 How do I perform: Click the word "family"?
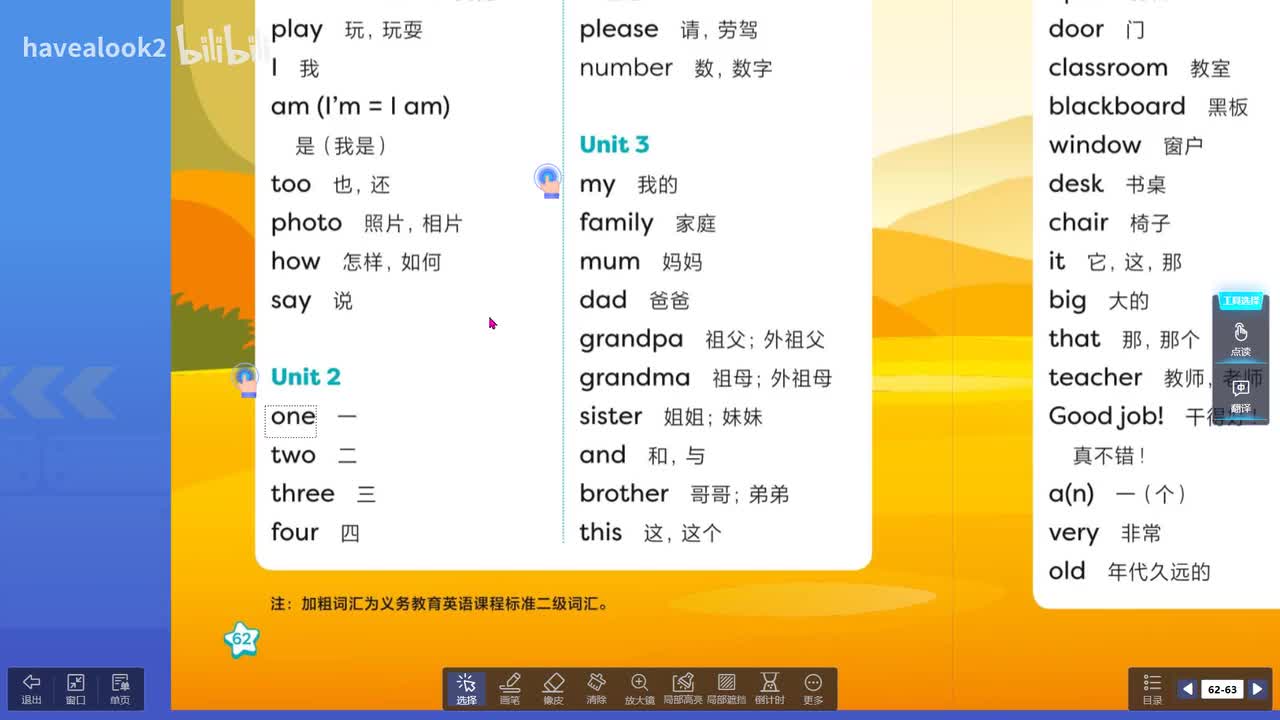pos(616,223)
